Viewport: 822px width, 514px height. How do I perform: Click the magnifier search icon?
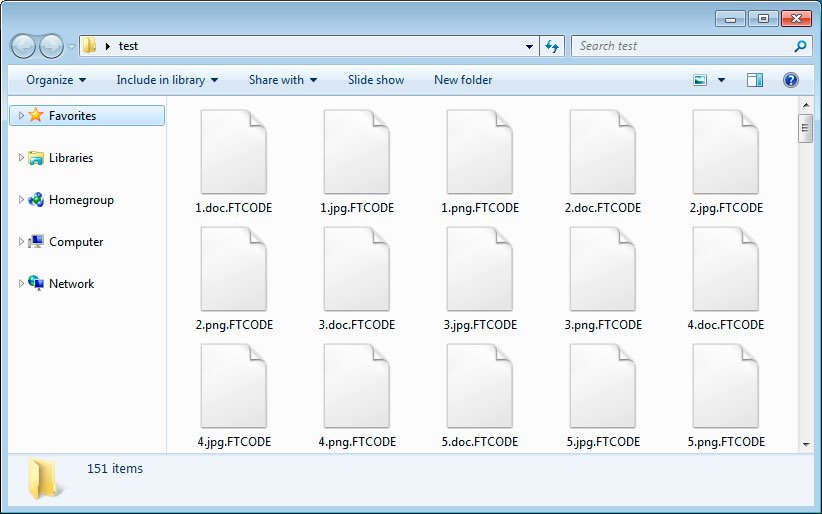coord(801,46)
